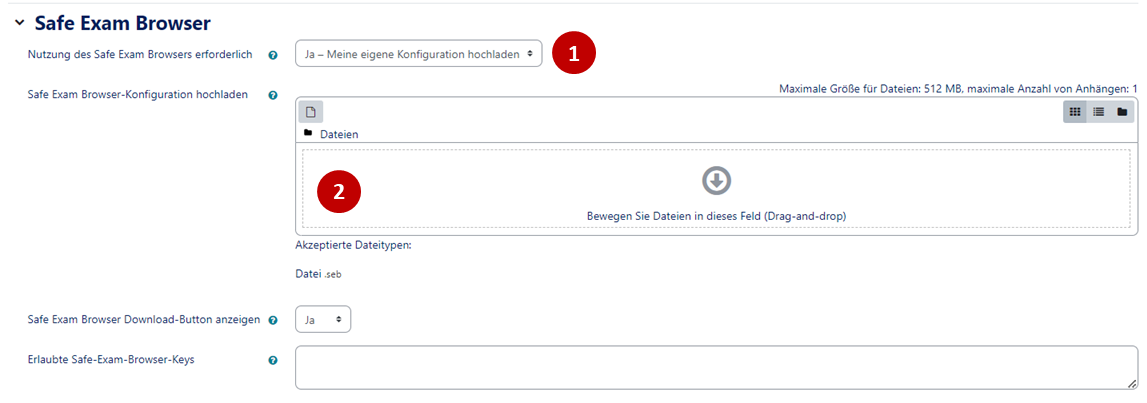
Task: Click the red number 2 marker
Action: [339, 192]
